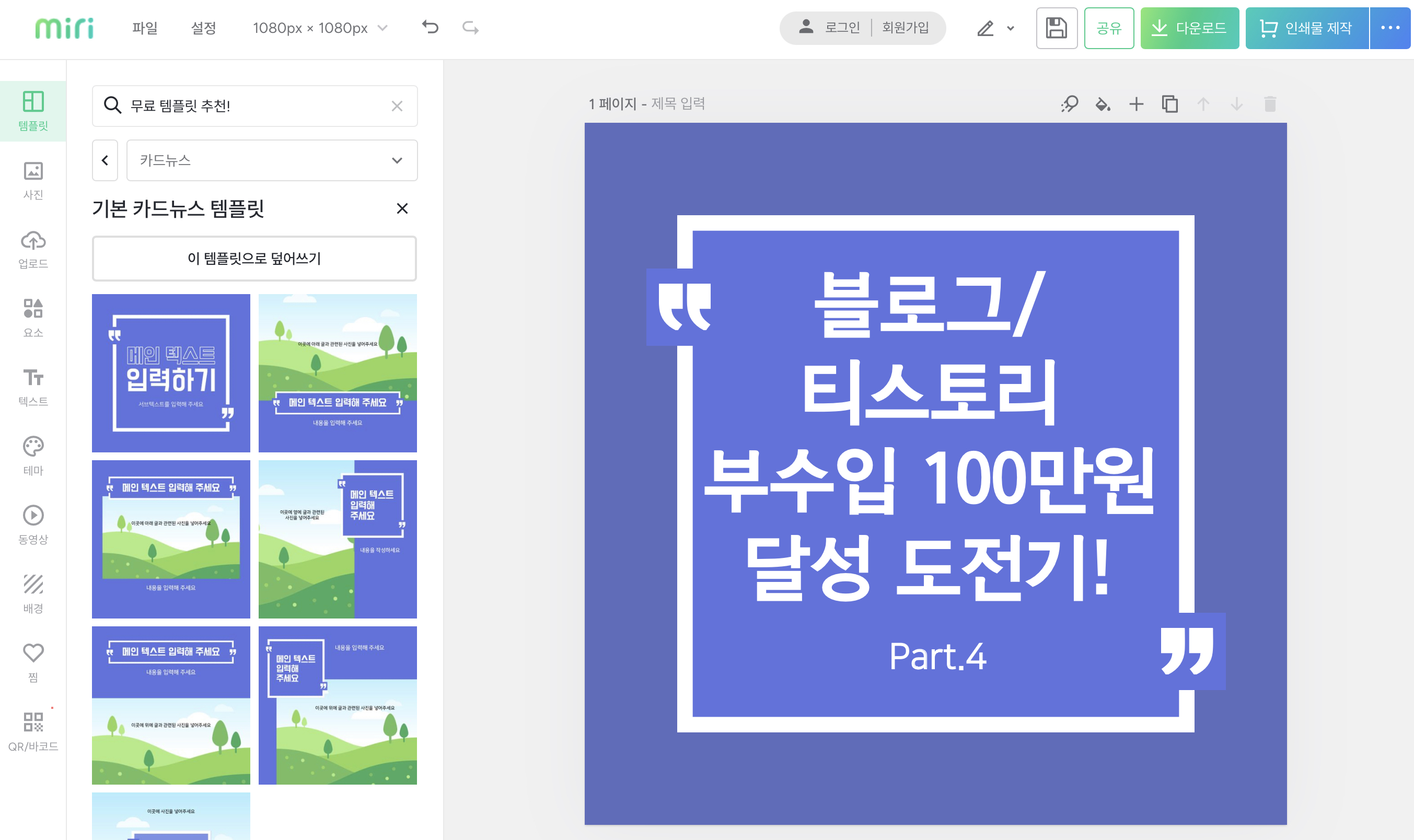The height and width of the screenshot is (840, 1414).
Task: Save the design with the floppy icon
Action: coord(1056,28)
